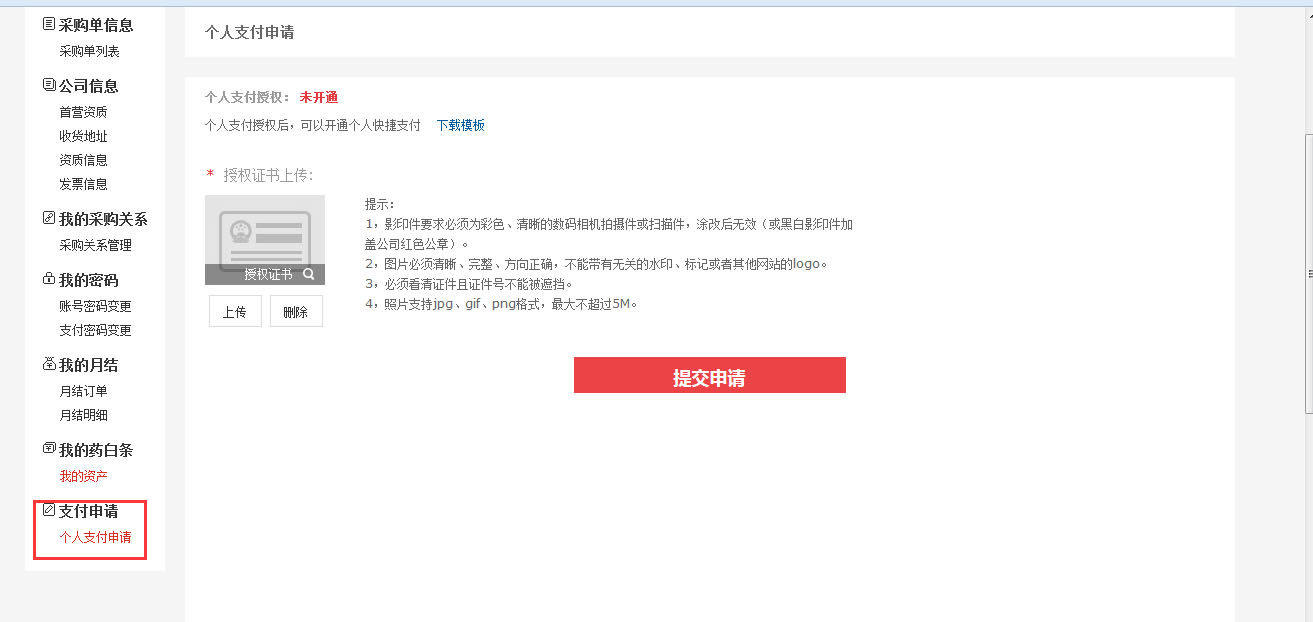
Task: Click the 支付申请 section icon
Action: [49, 510]
